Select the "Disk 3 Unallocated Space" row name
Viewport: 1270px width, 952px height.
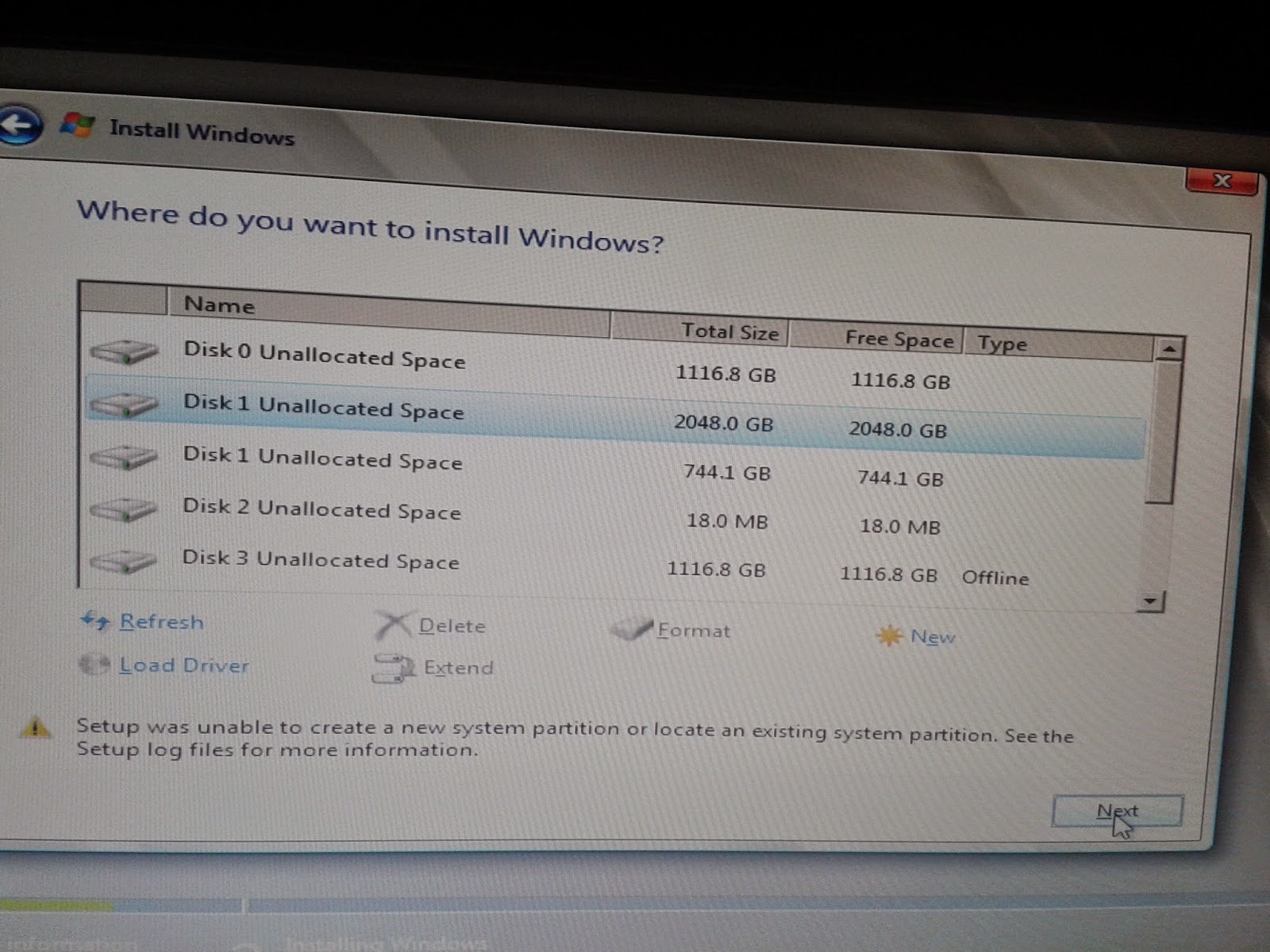321,559
